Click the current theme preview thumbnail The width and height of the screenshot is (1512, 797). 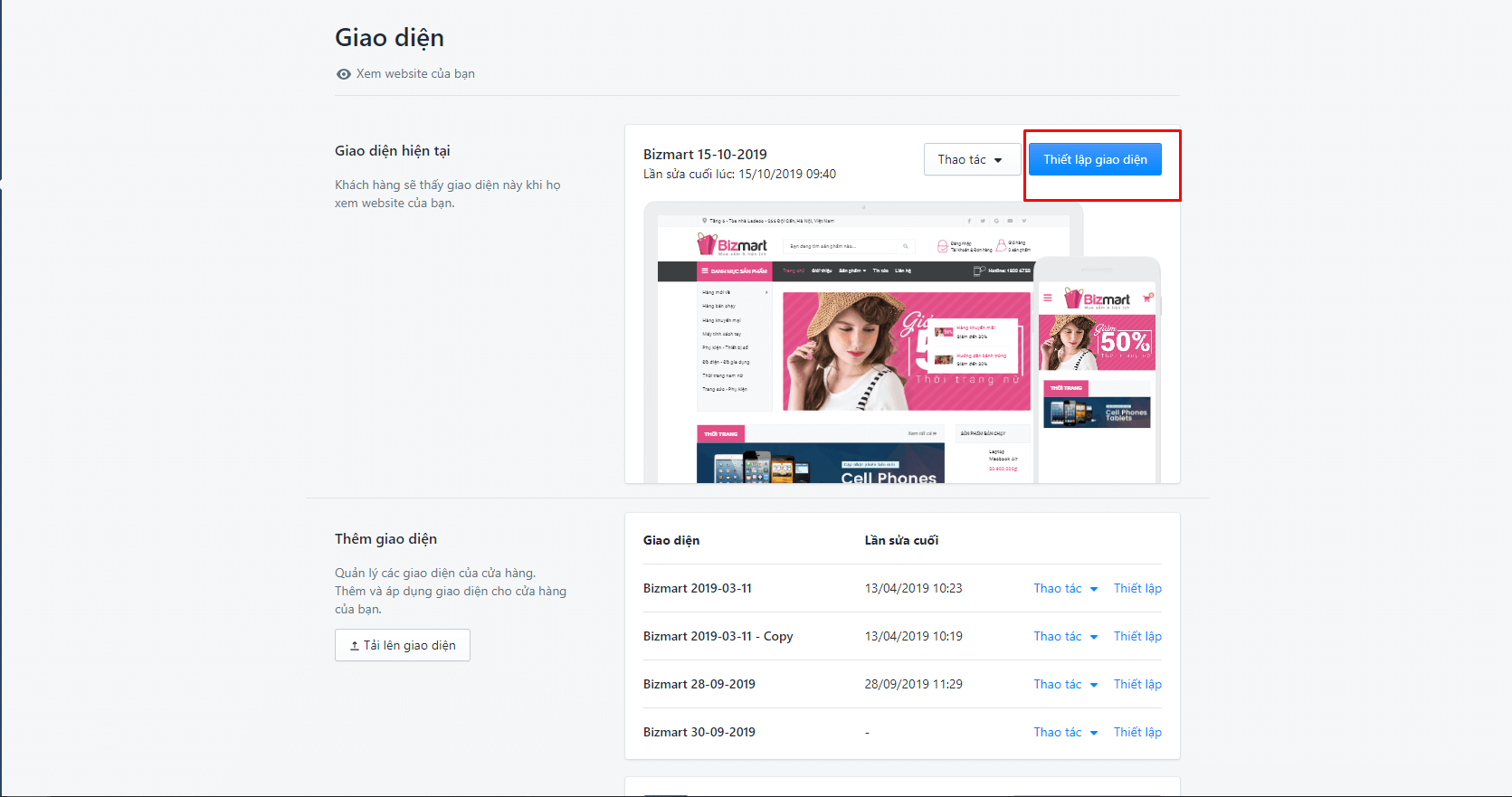pyautogui.click(x=902, y=342)
